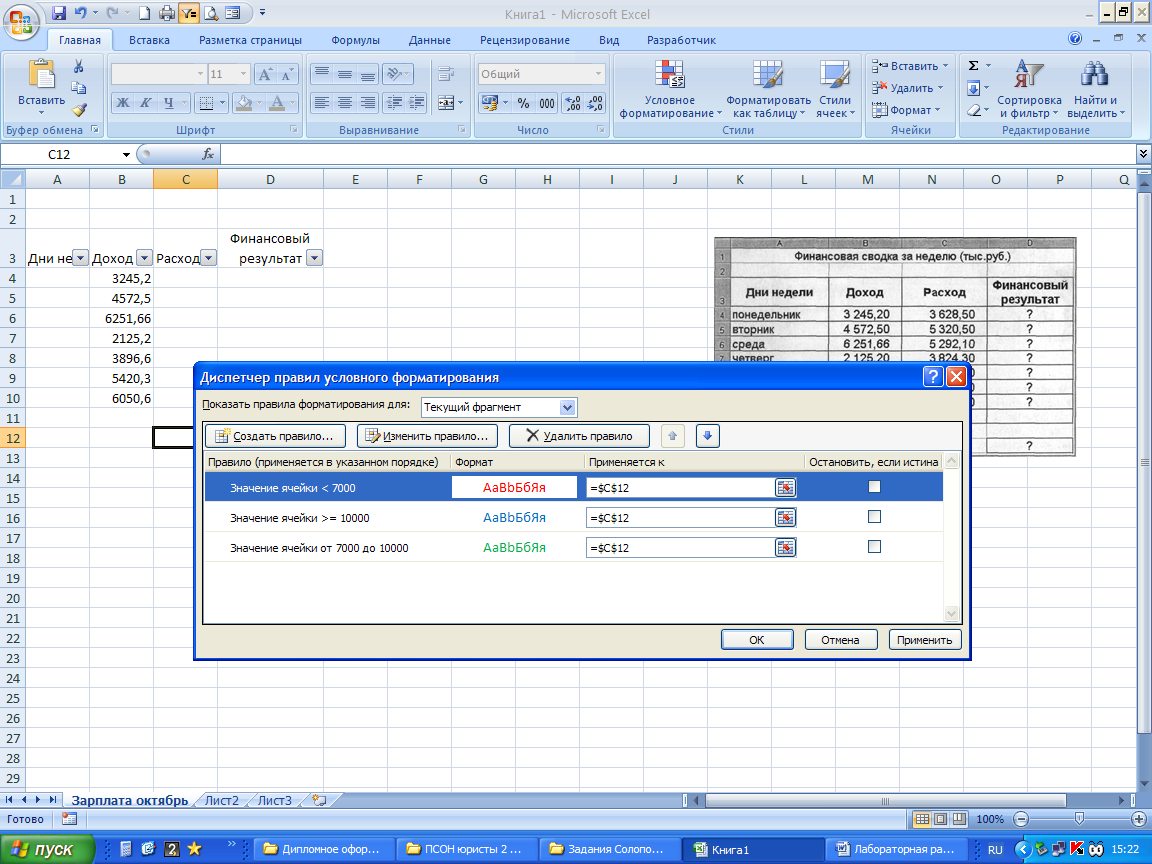Decrease decimal places
The image size is (1152, 864).
594,103
